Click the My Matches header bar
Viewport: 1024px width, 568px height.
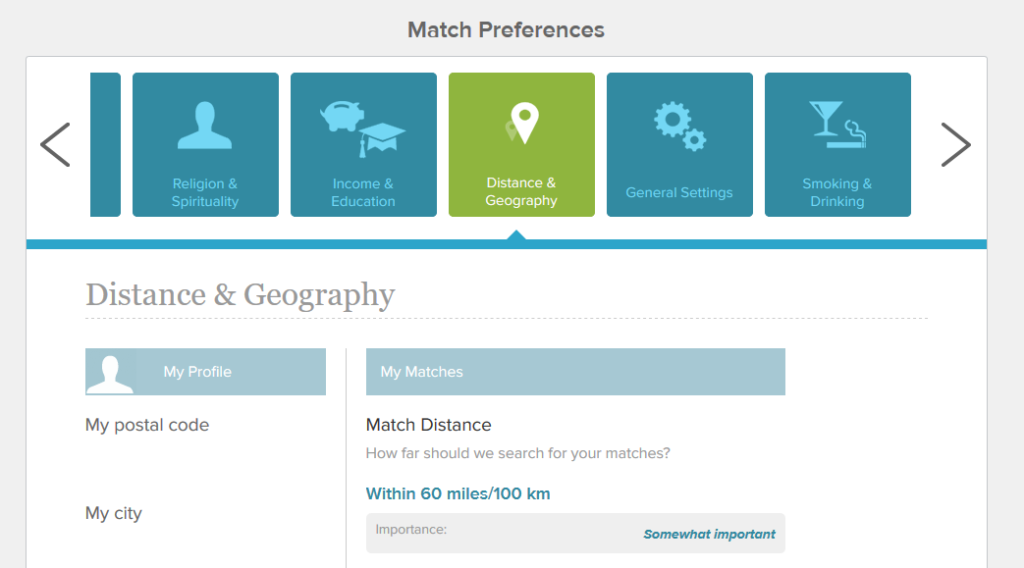point(575,371)
